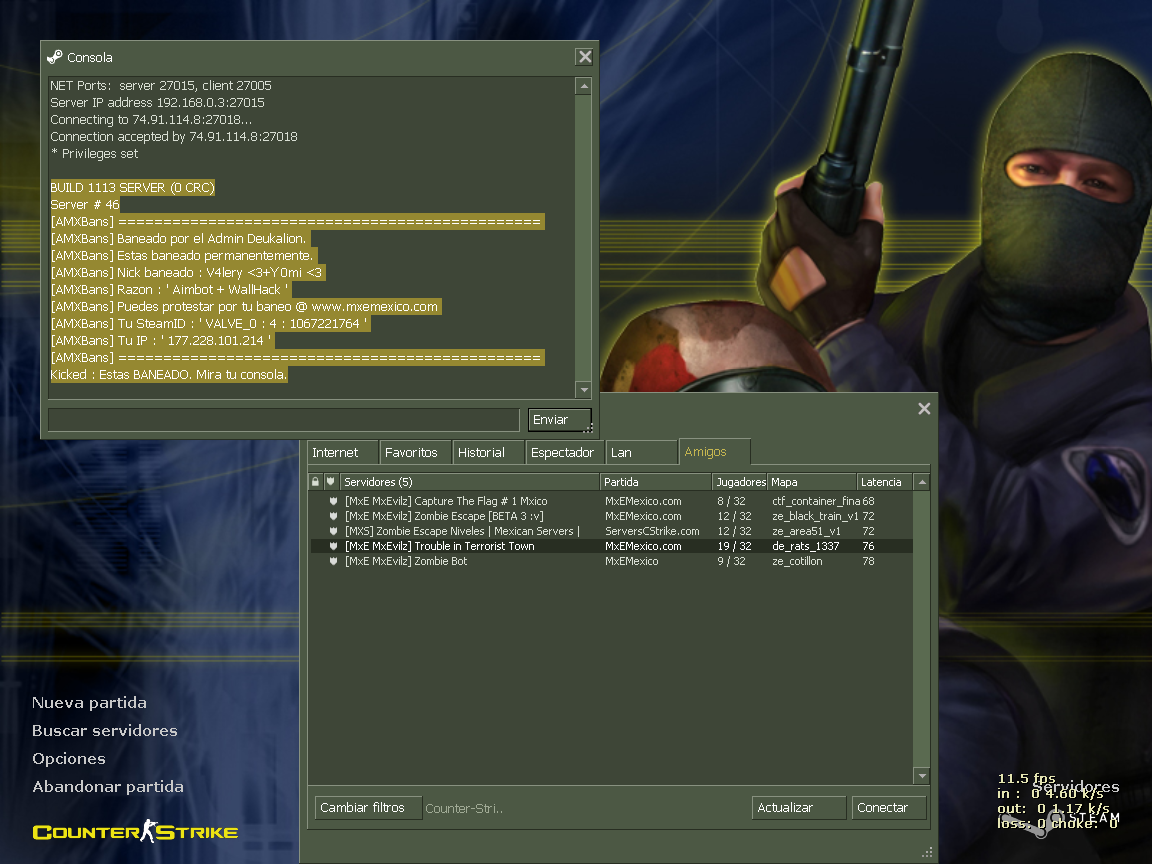Click the 8 / 32 player count cell
The width and height of the screenshot is (1152, 864).
point(732,501)
